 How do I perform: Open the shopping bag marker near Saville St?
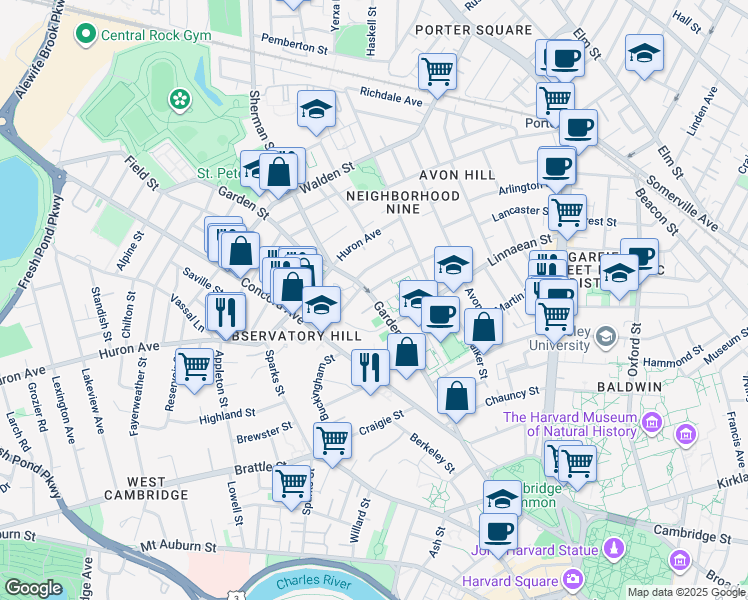[241, 251]
